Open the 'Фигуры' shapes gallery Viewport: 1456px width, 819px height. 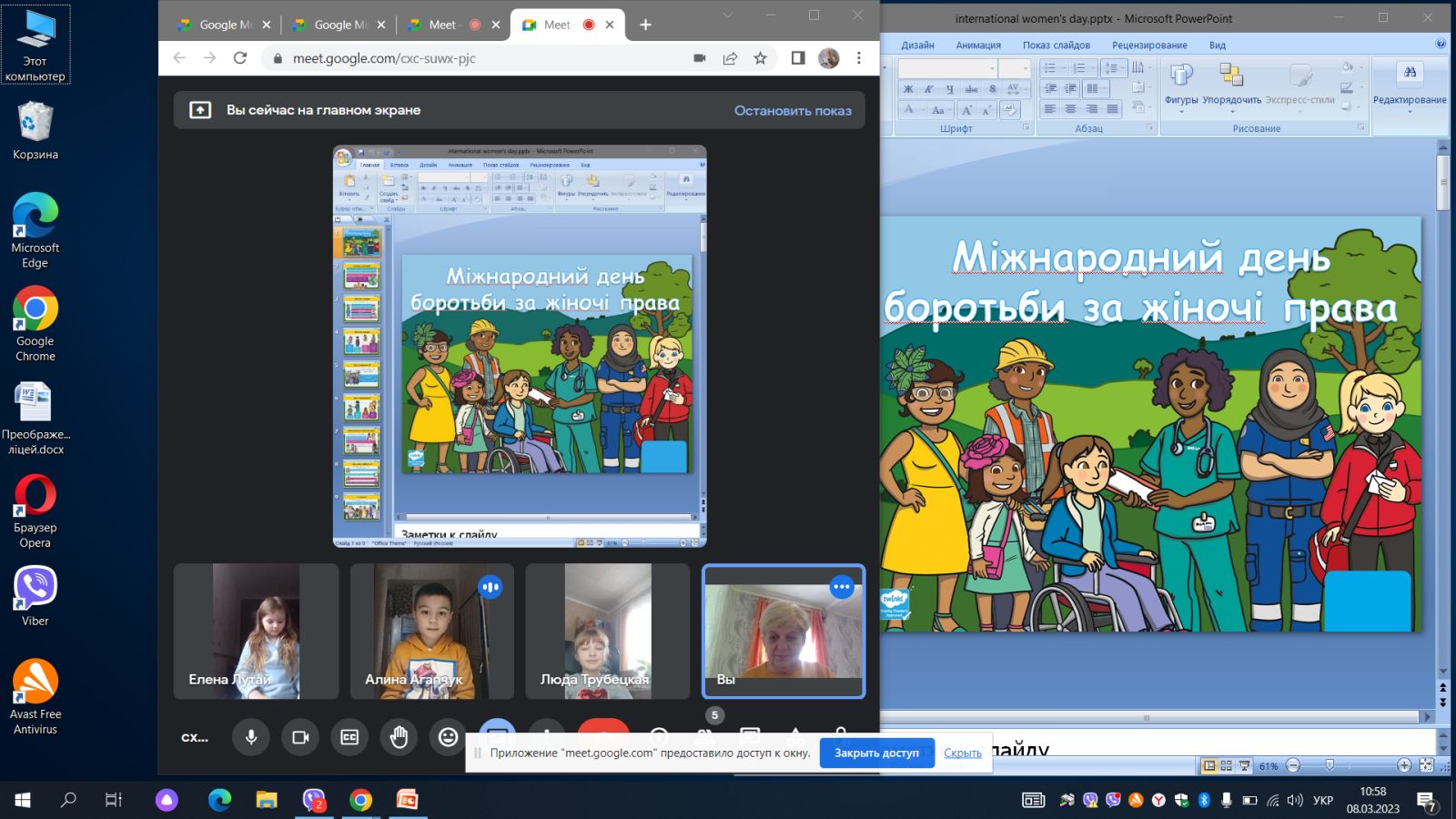coord(1181,86)
